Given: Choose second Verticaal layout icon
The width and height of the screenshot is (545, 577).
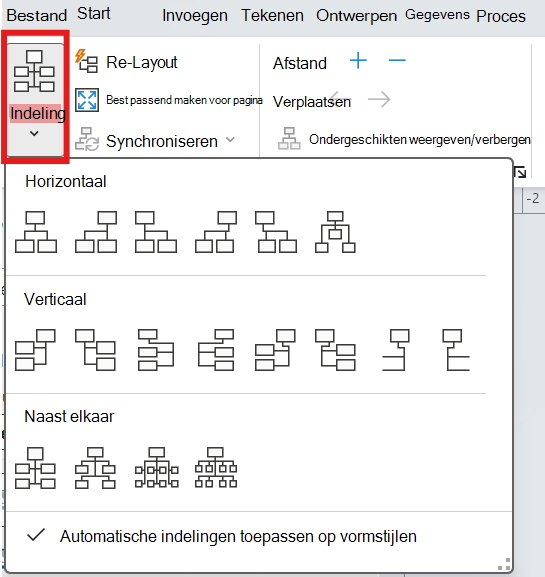Looking at the screenshot, I should click(95, 350).
